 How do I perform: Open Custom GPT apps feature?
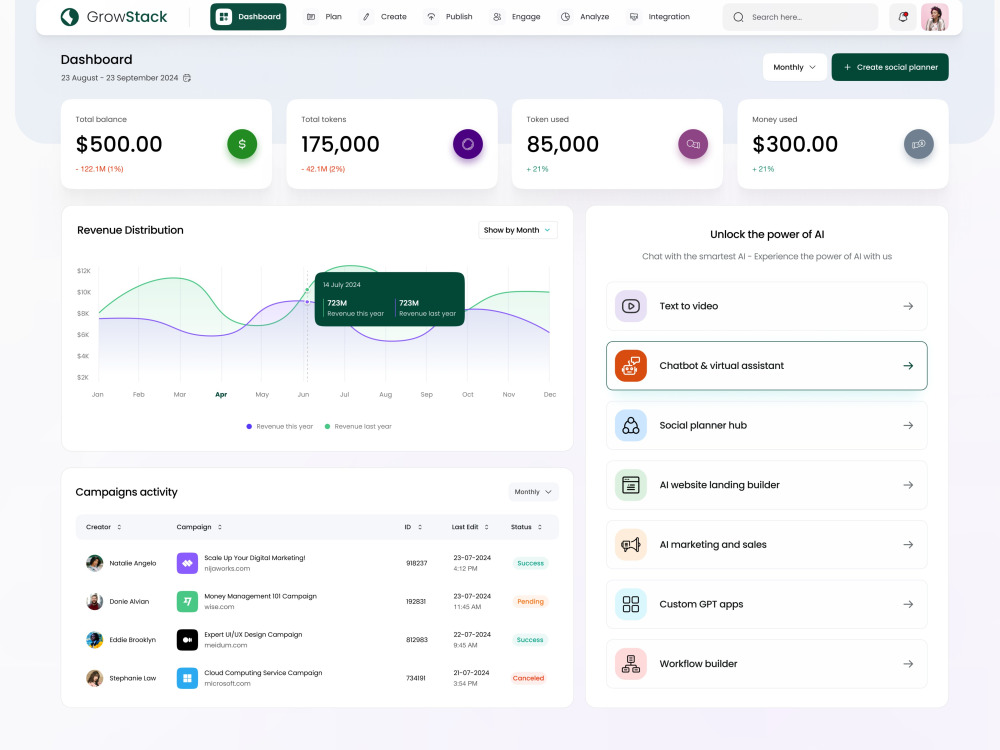(x=767, y=604)
